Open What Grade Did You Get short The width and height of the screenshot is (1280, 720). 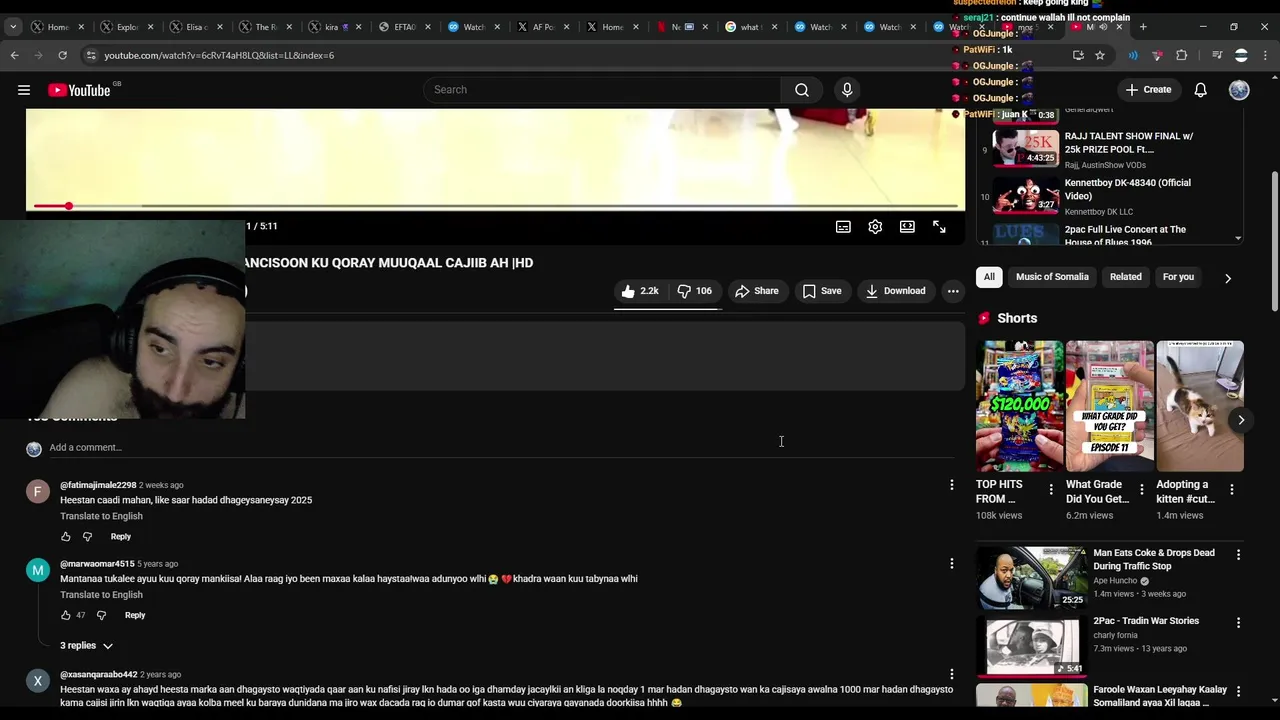coord(1109,406)
